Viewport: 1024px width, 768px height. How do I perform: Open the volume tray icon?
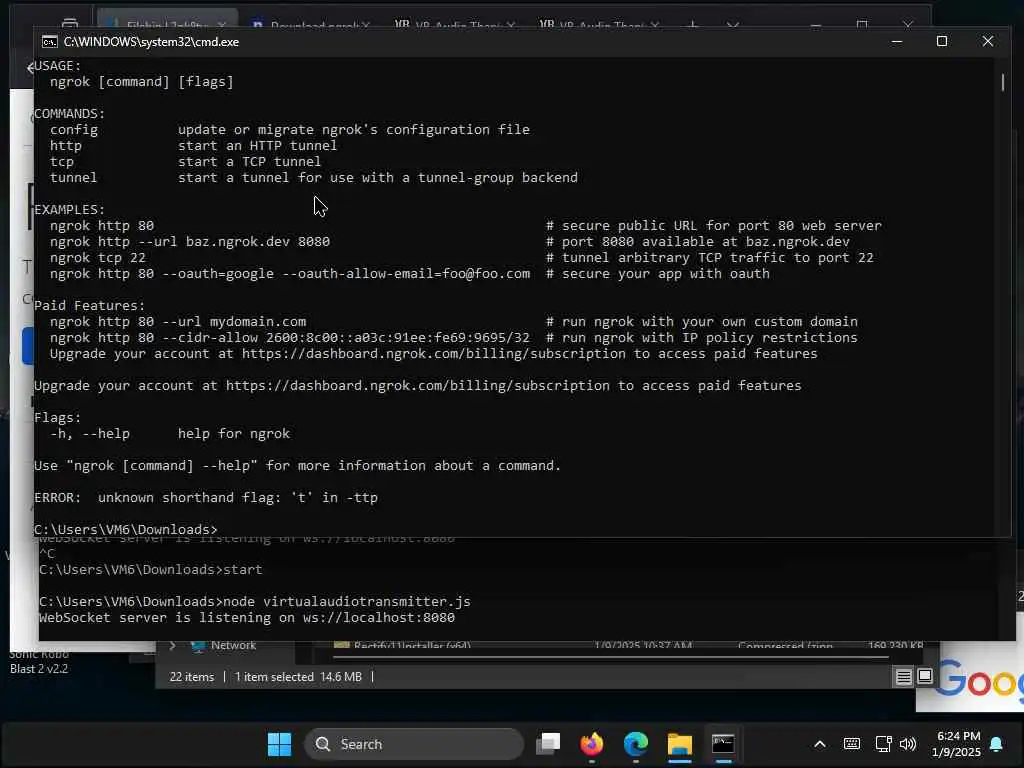[908, 744]
